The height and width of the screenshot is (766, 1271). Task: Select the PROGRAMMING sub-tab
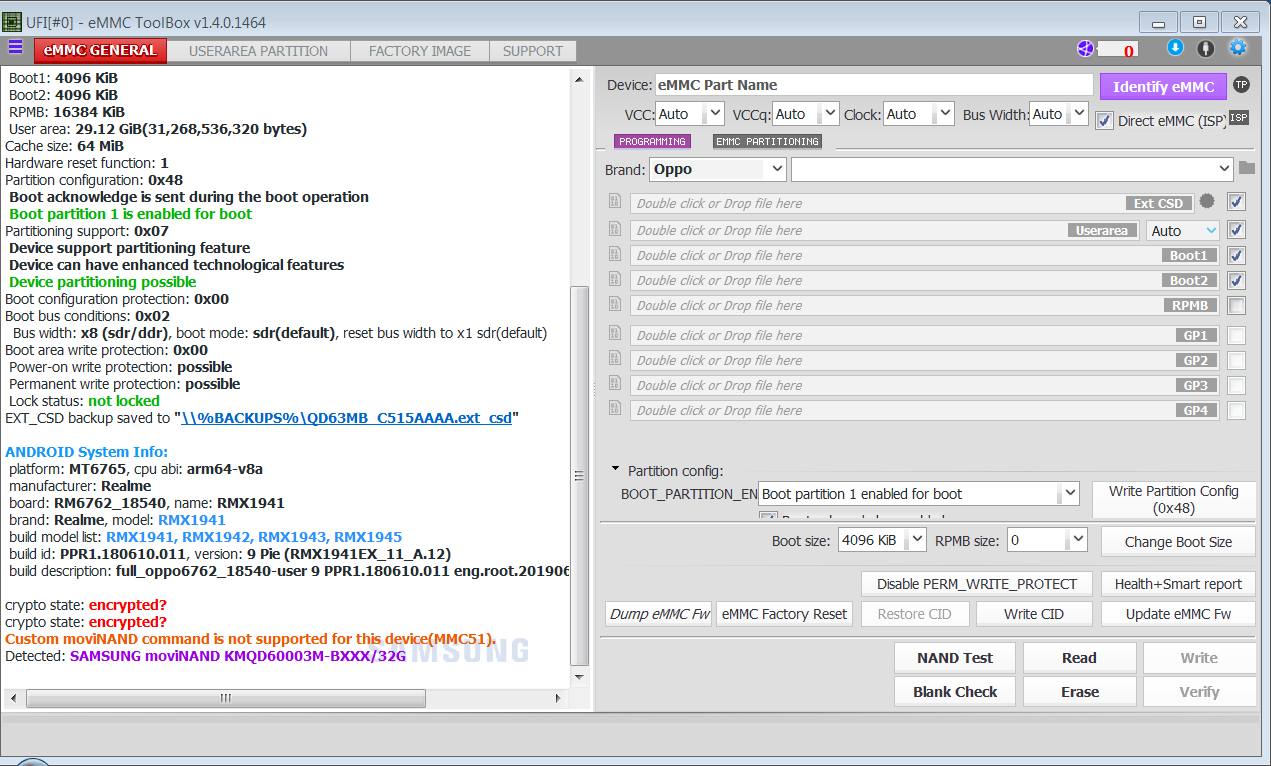pyautogui.click(x=652, y=141)
